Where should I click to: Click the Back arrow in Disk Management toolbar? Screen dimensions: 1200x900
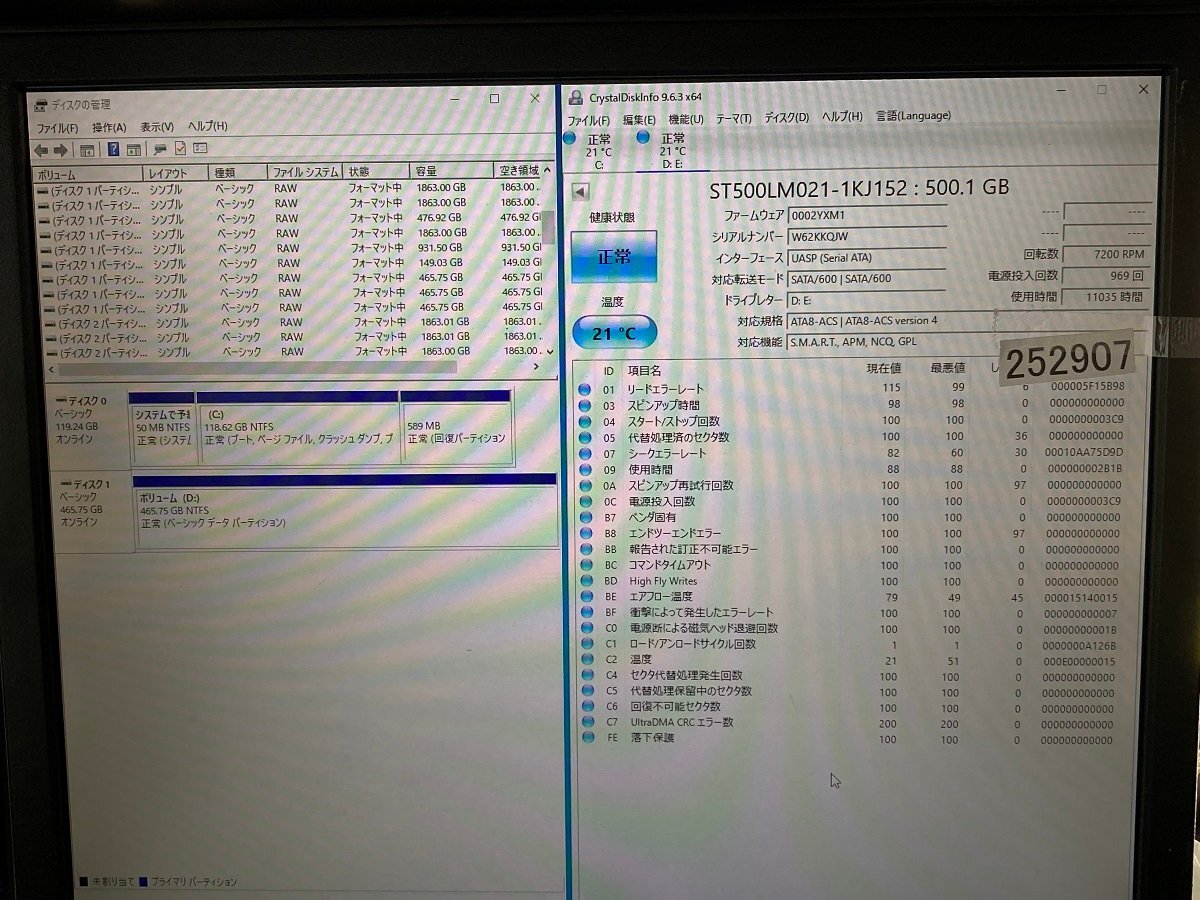tap(40, 150)
